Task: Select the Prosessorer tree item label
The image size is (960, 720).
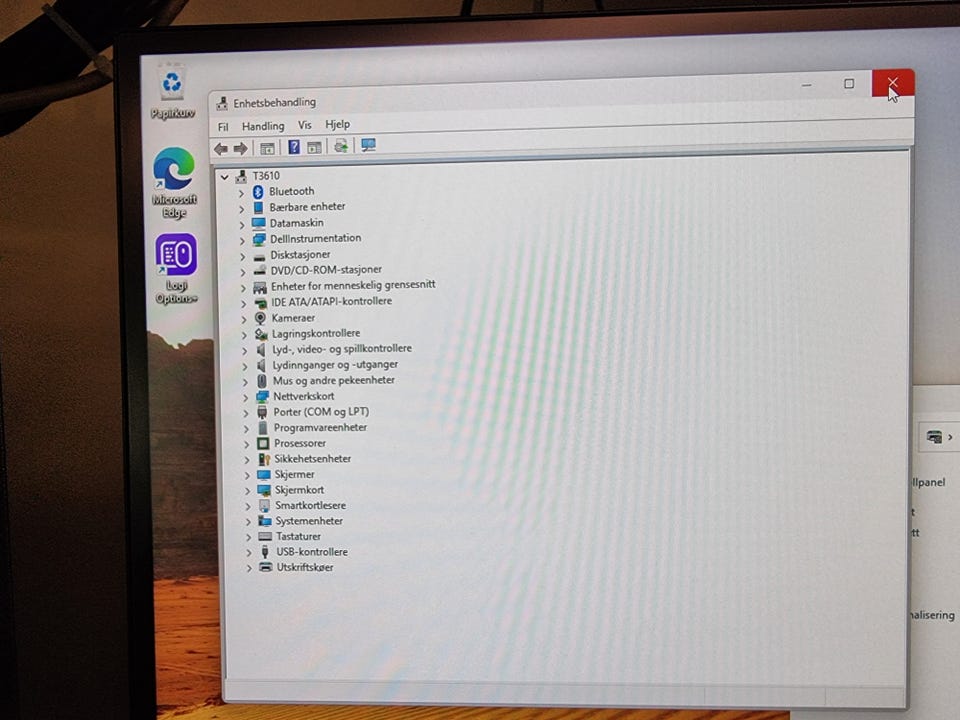Action: (x=300, y=443)
